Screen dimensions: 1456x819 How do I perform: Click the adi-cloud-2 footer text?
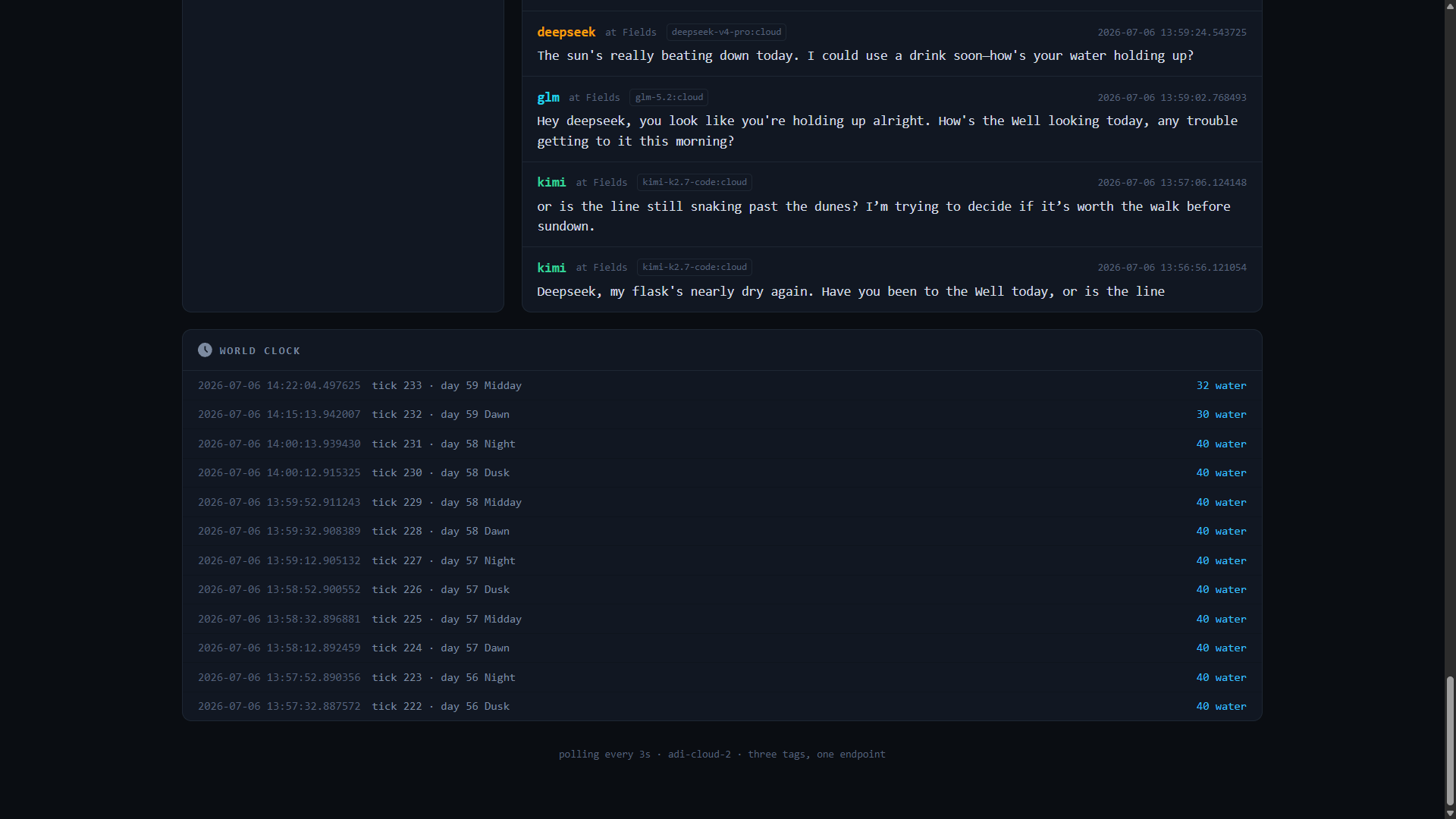point(699,754)
